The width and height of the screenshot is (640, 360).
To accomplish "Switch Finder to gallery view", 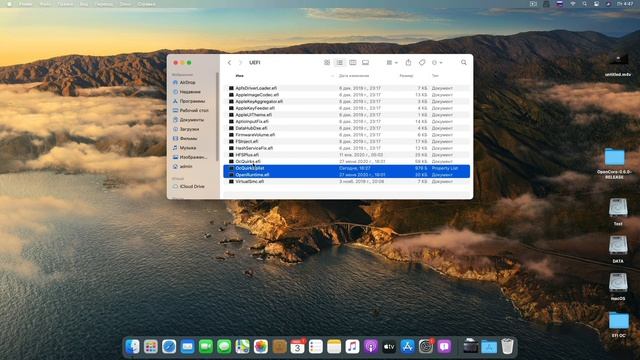I will (x=365, y=62).
